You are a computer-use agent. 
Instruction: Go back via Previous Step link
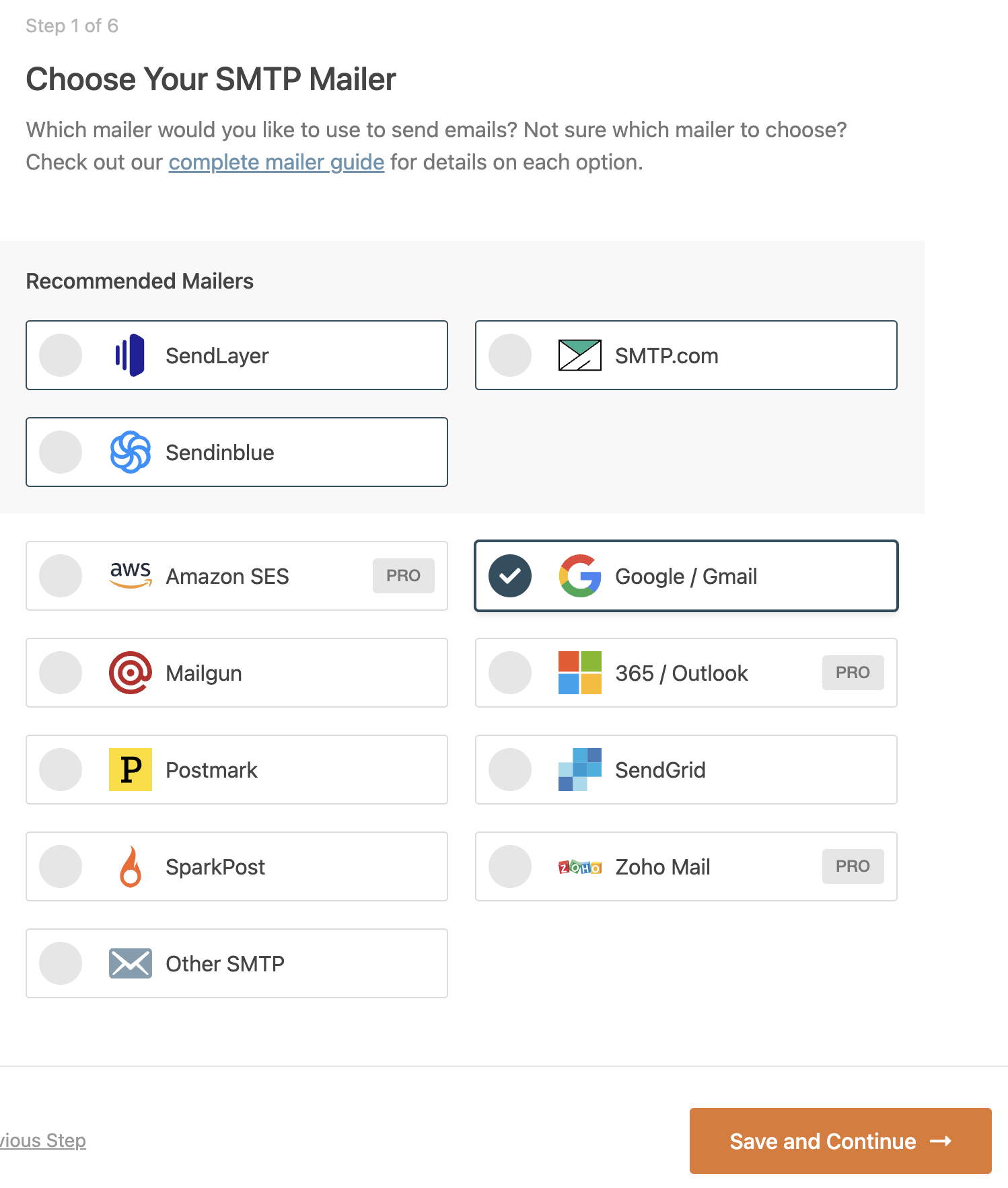pos(43,1140)
